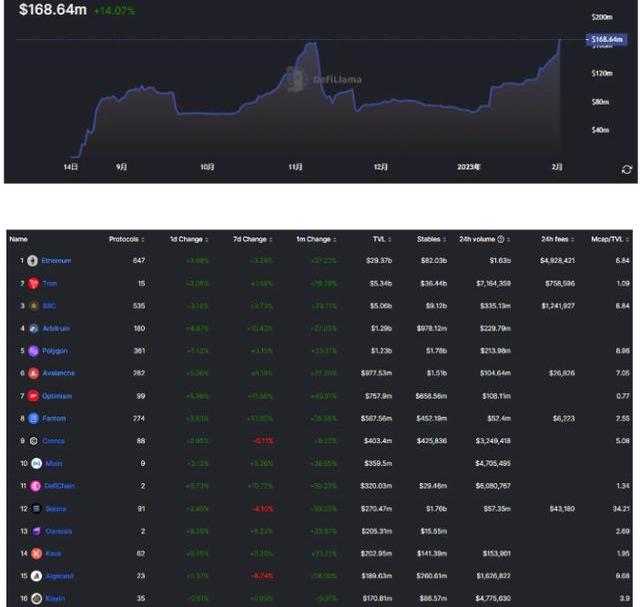Click the Ethereum chain logo icon
Viewport: 640px width, 607px height.
[33, 260]
